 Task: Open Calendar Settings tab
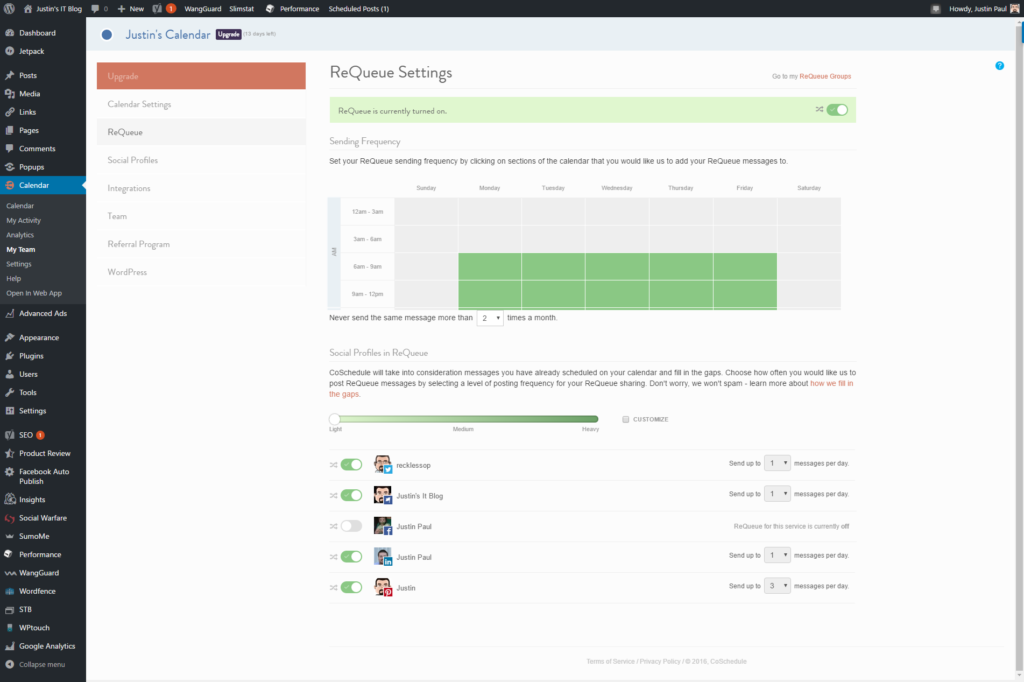[x=201, y=105]
